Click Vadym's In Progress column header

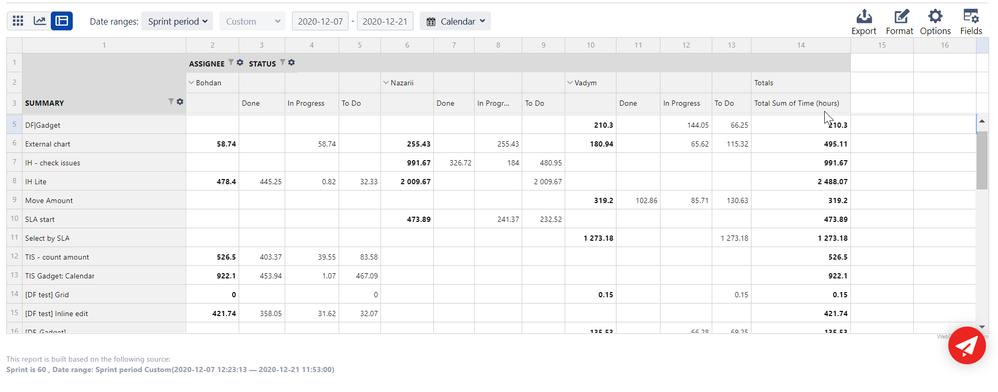pos(686,103)
